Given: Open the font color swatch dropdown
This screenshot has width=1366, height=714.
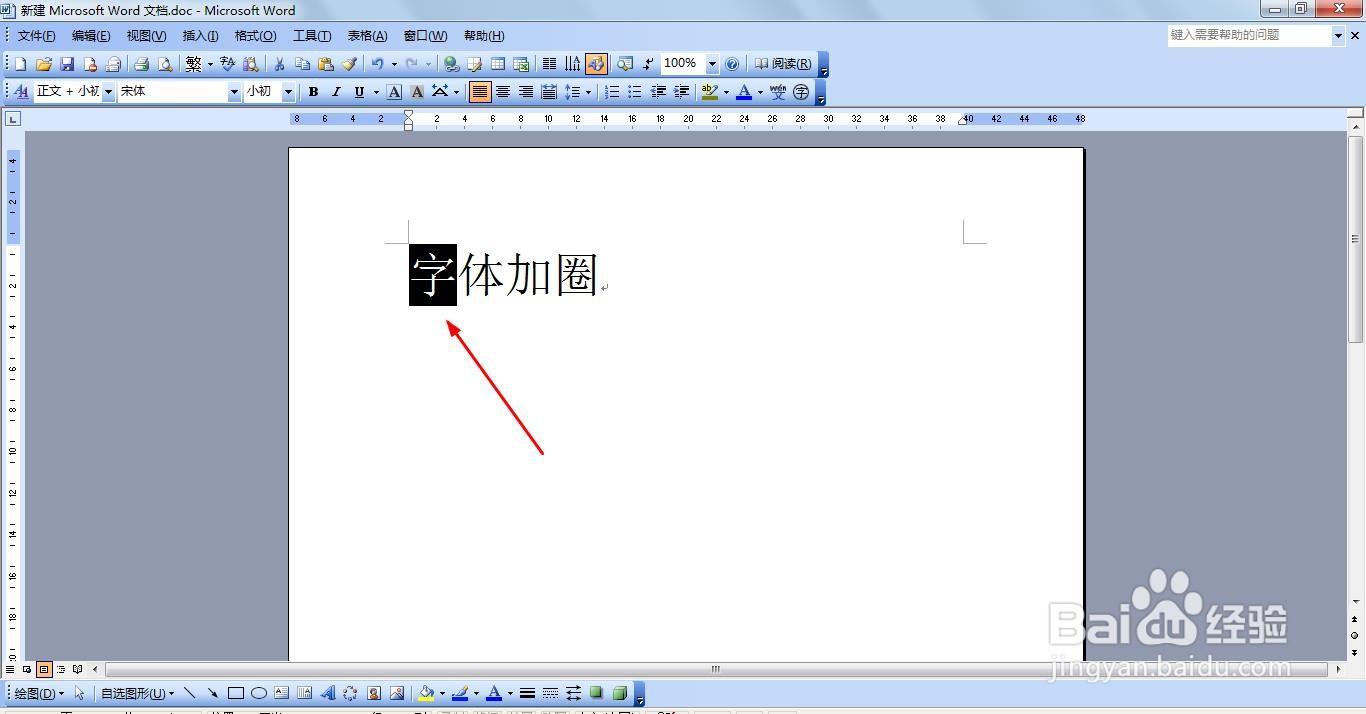Looking at the screenshot, I should pyautogui.click(x=759, y=91).
